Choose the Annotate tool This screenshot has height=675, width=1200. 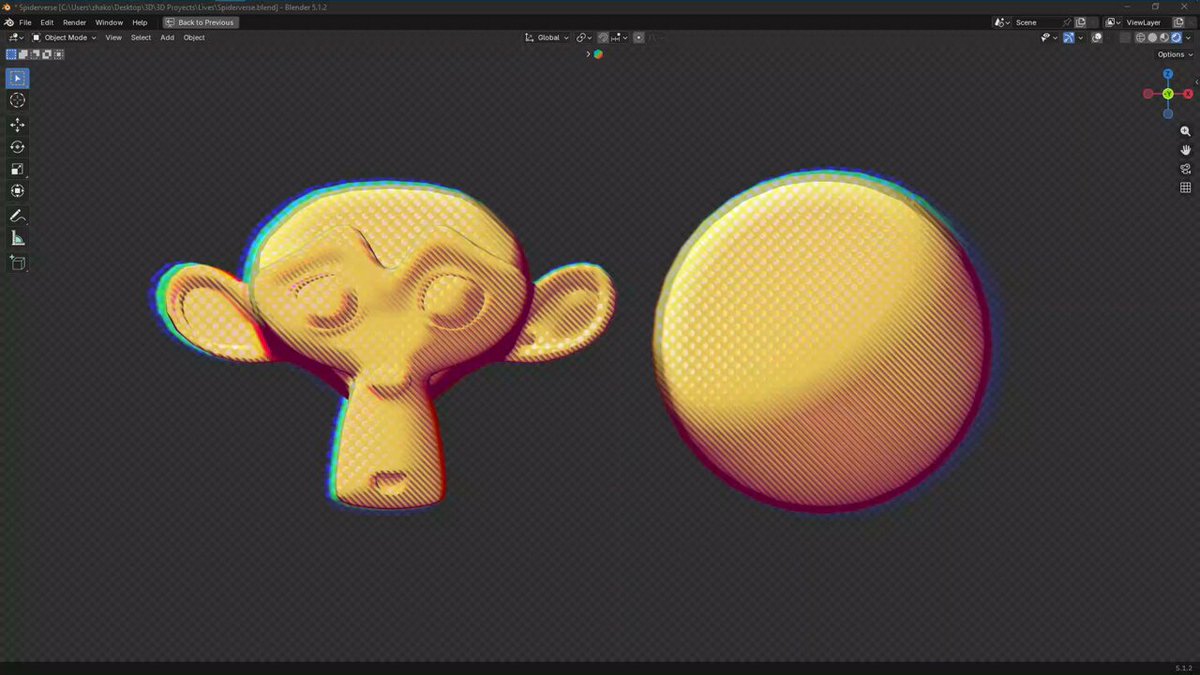[17, 216]
